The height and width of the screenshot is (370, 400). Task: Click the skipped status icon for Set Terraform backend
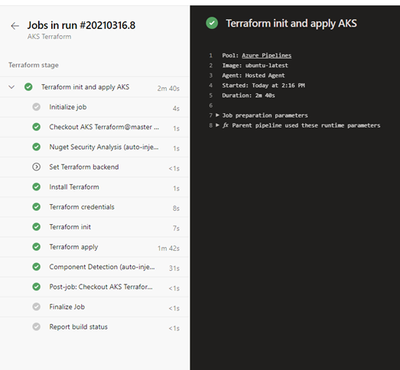point(36,167)
